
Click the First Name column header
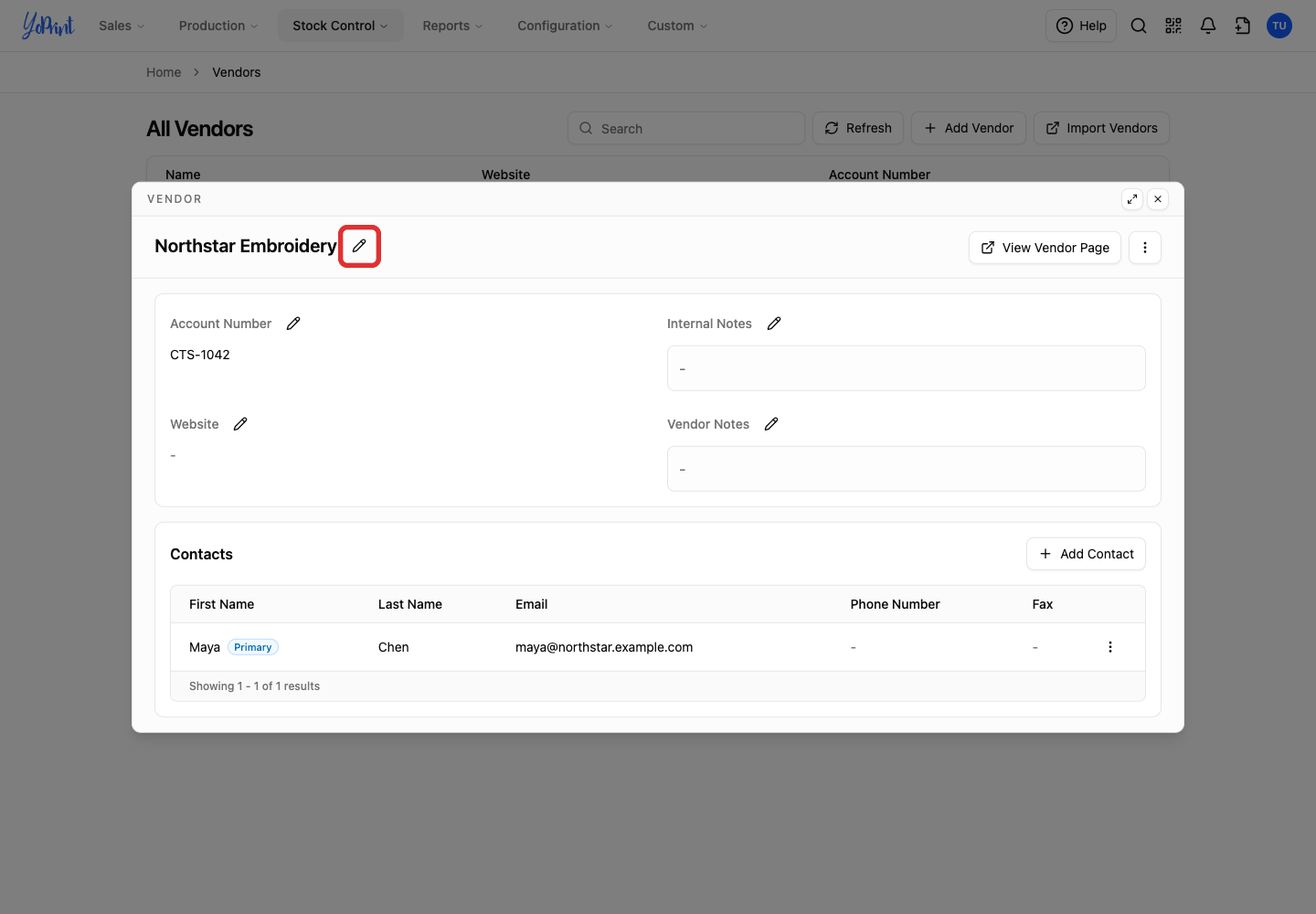[x=222, y=604]
